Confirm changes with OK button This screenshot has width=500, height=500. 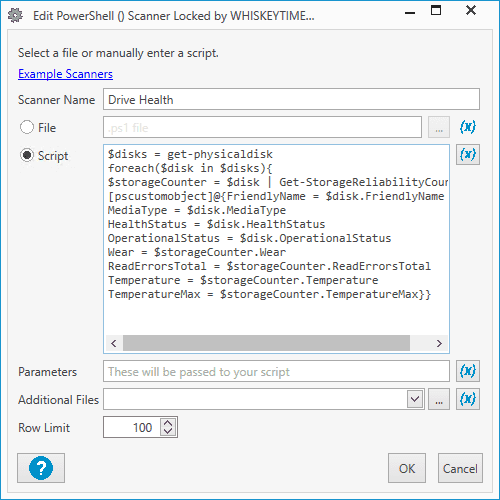point(407,468)
